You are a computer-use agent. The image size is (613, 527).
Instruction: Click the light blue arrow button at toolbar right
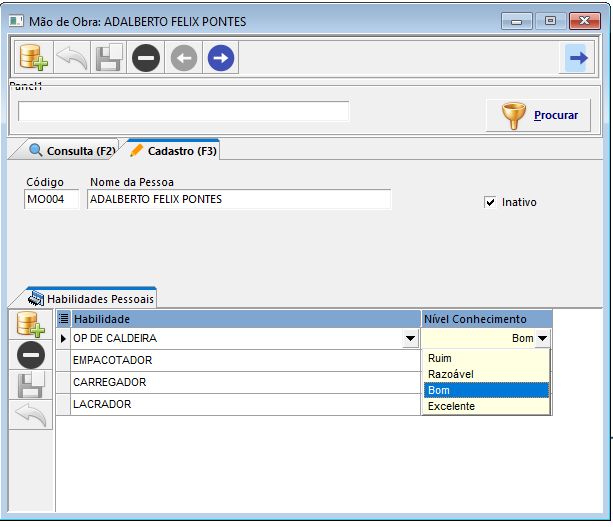click(577, 58)
